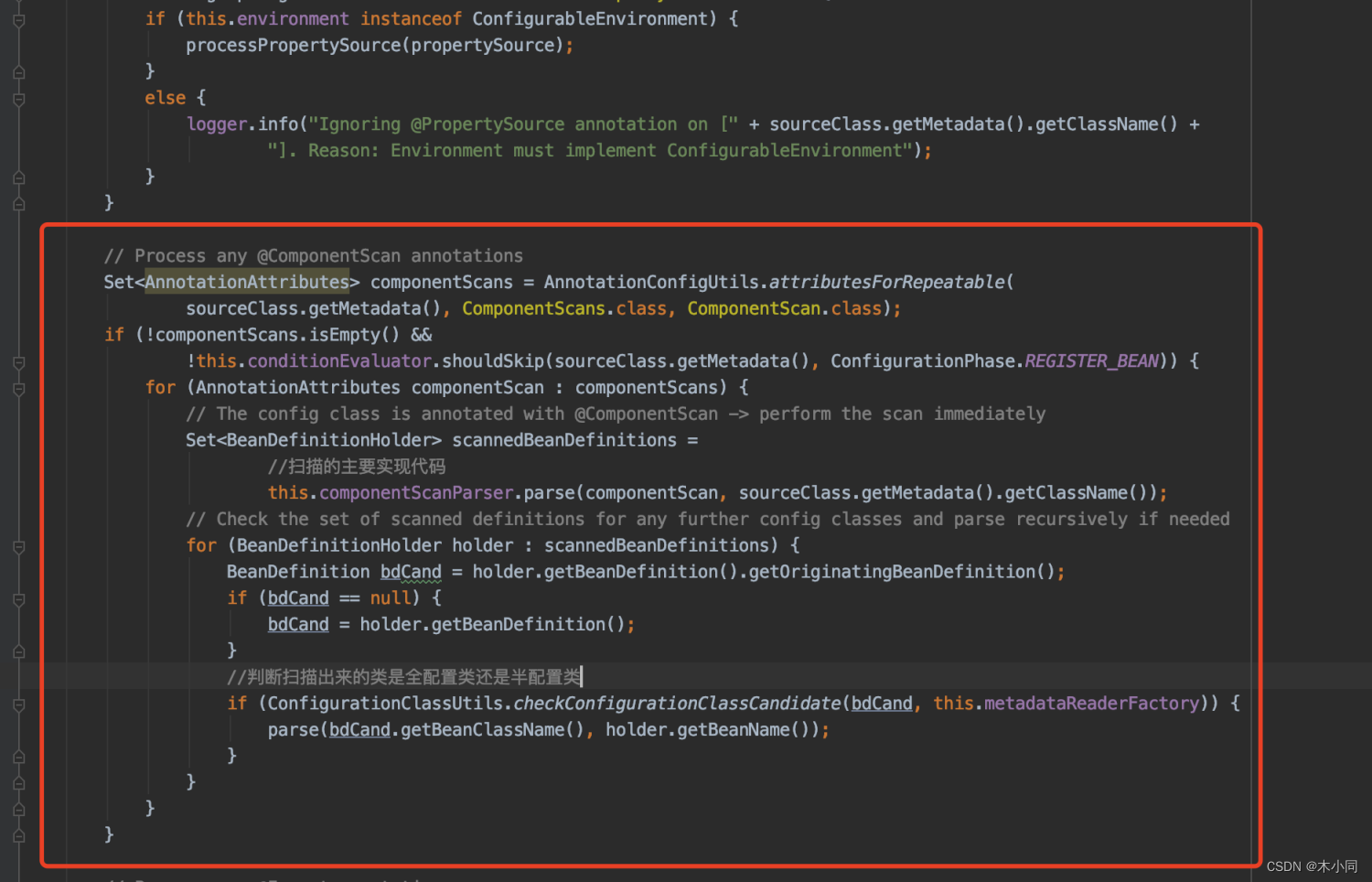1372x882 pixels.
Task: Click the 'environment' field after 'this.'
Action: pyautogui.click(x=293, y=19)
